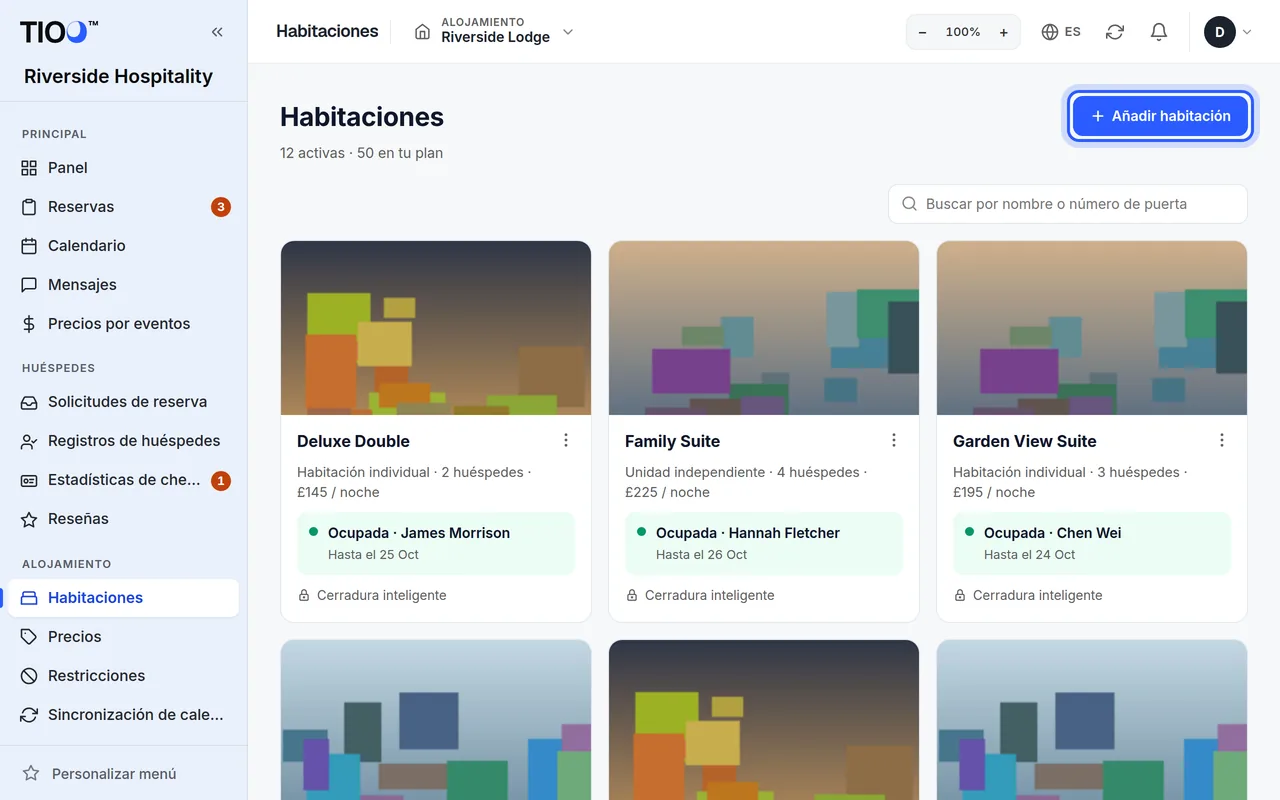Click Cerradura inteligente on Deluxe Double

tap(372, 595)
